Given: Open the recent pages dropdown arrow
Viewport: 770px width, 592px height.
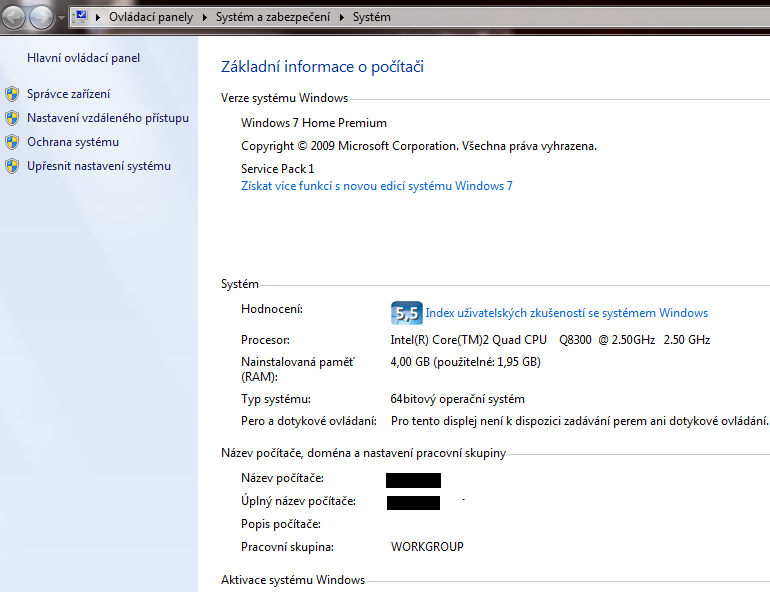Looking at the screenshot, I should coord(61,18).
